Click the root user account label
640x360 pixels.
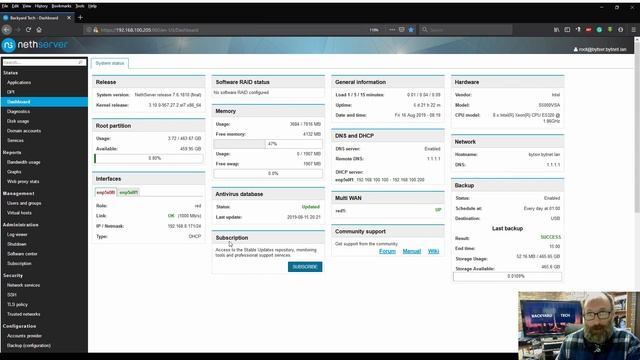tap(600, 49)
